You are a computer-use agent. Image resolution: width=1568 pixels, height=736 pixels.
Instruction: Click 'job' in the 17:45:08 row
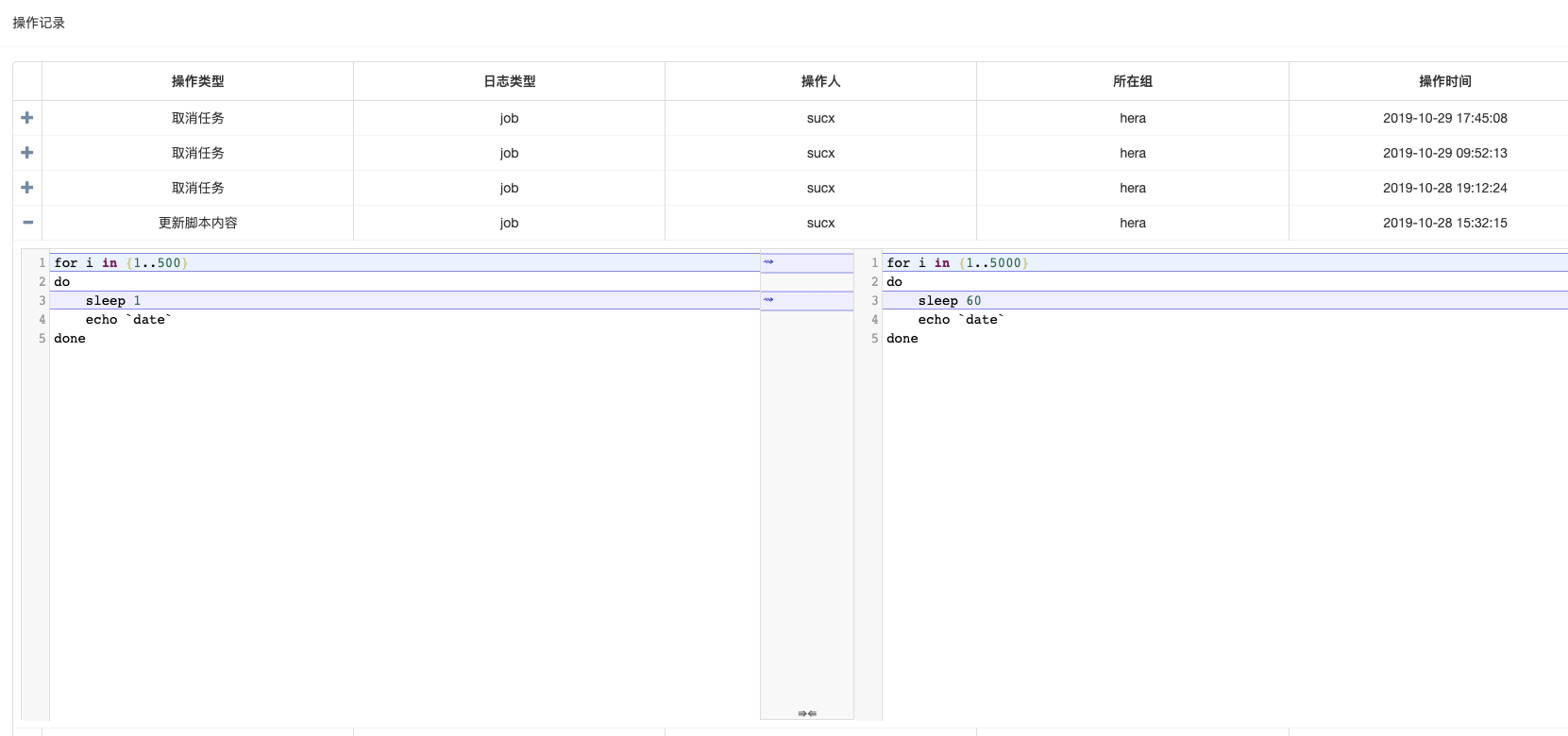pos(510,118)
